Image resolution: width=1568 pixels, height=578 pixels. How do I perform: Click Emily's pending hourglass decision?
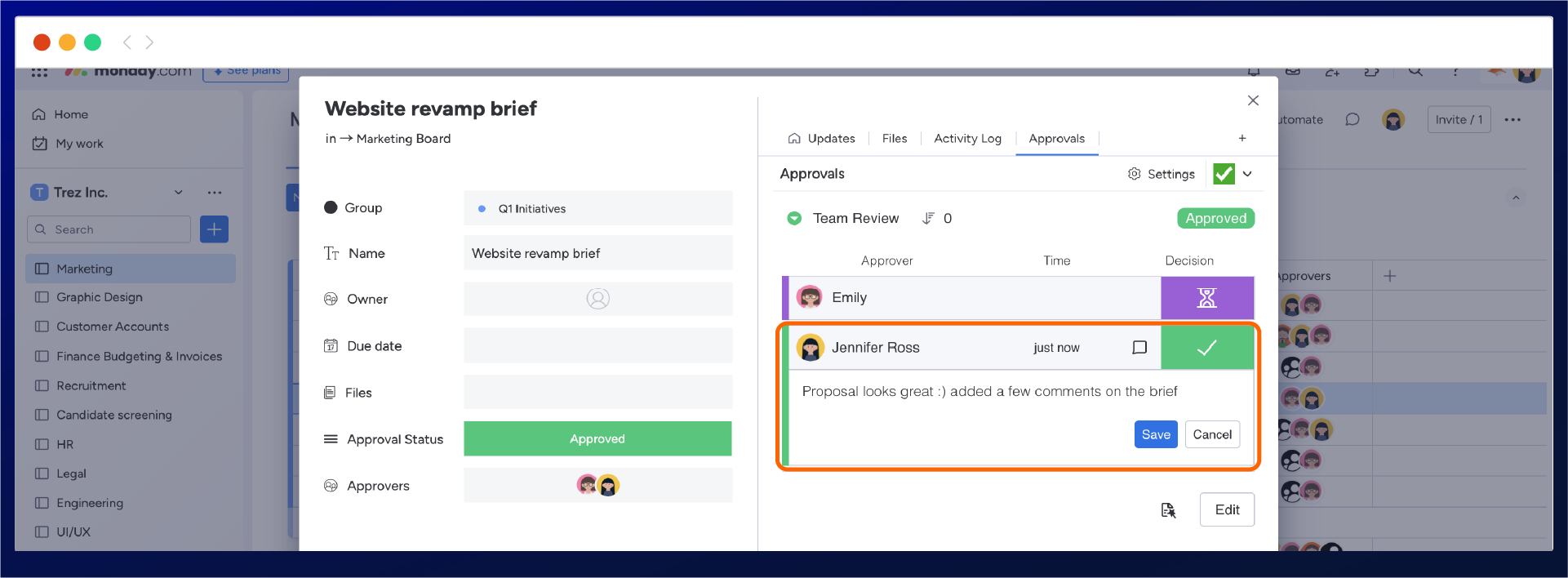coord(1206,298)
